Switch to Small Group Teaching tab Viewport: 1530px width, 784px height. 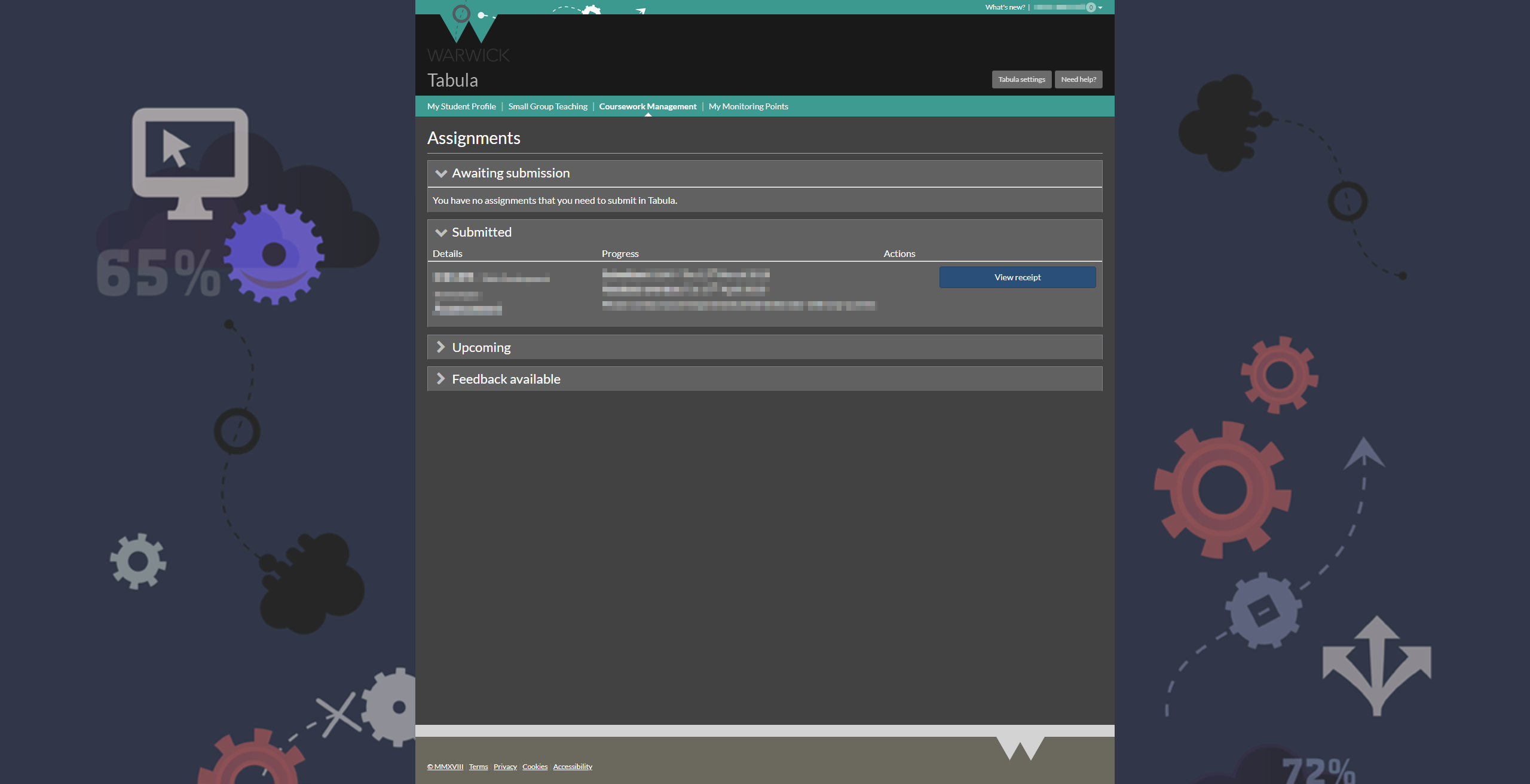pos(548,106)
